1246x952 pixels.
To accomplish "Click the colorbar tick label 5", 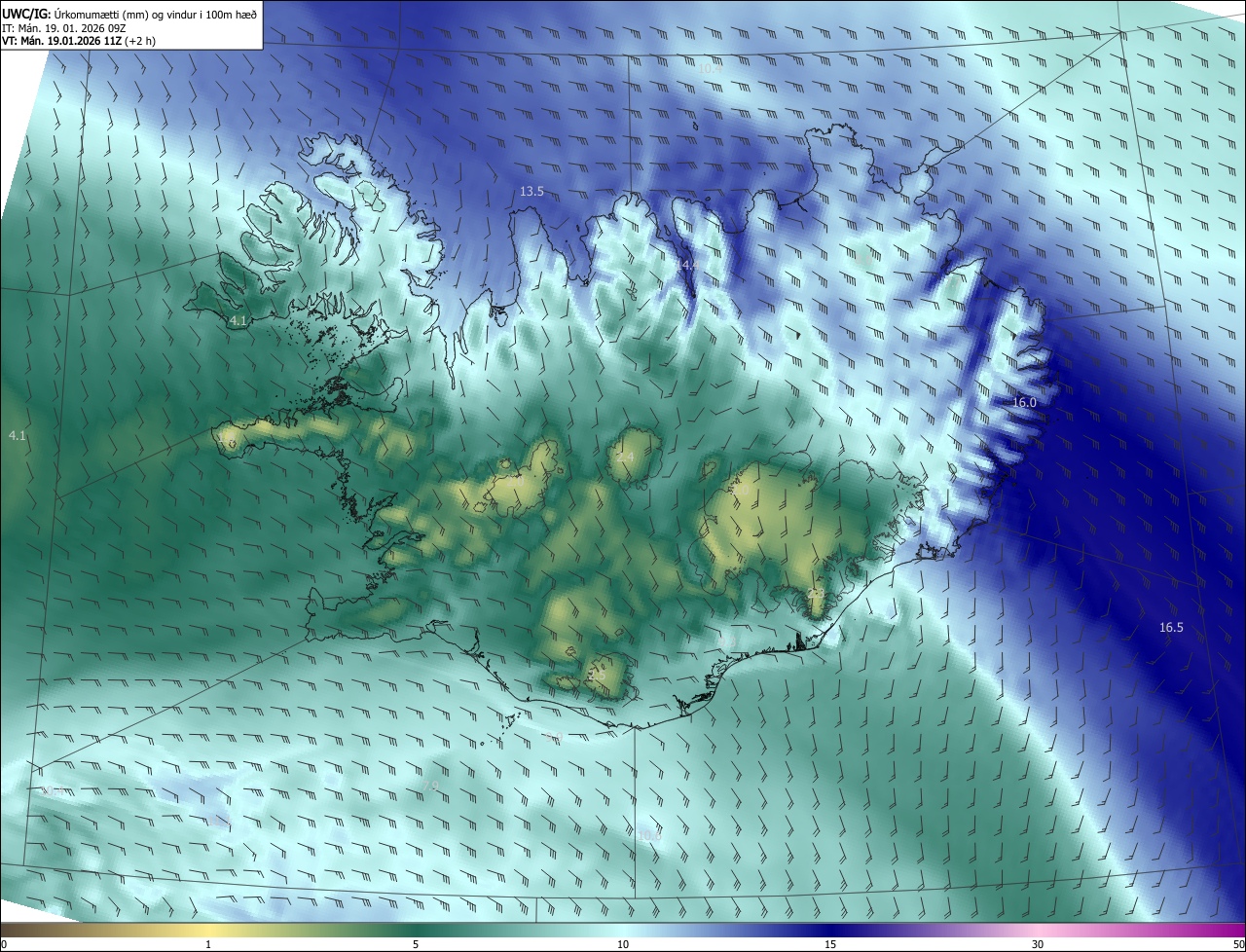I will point(416,944).
